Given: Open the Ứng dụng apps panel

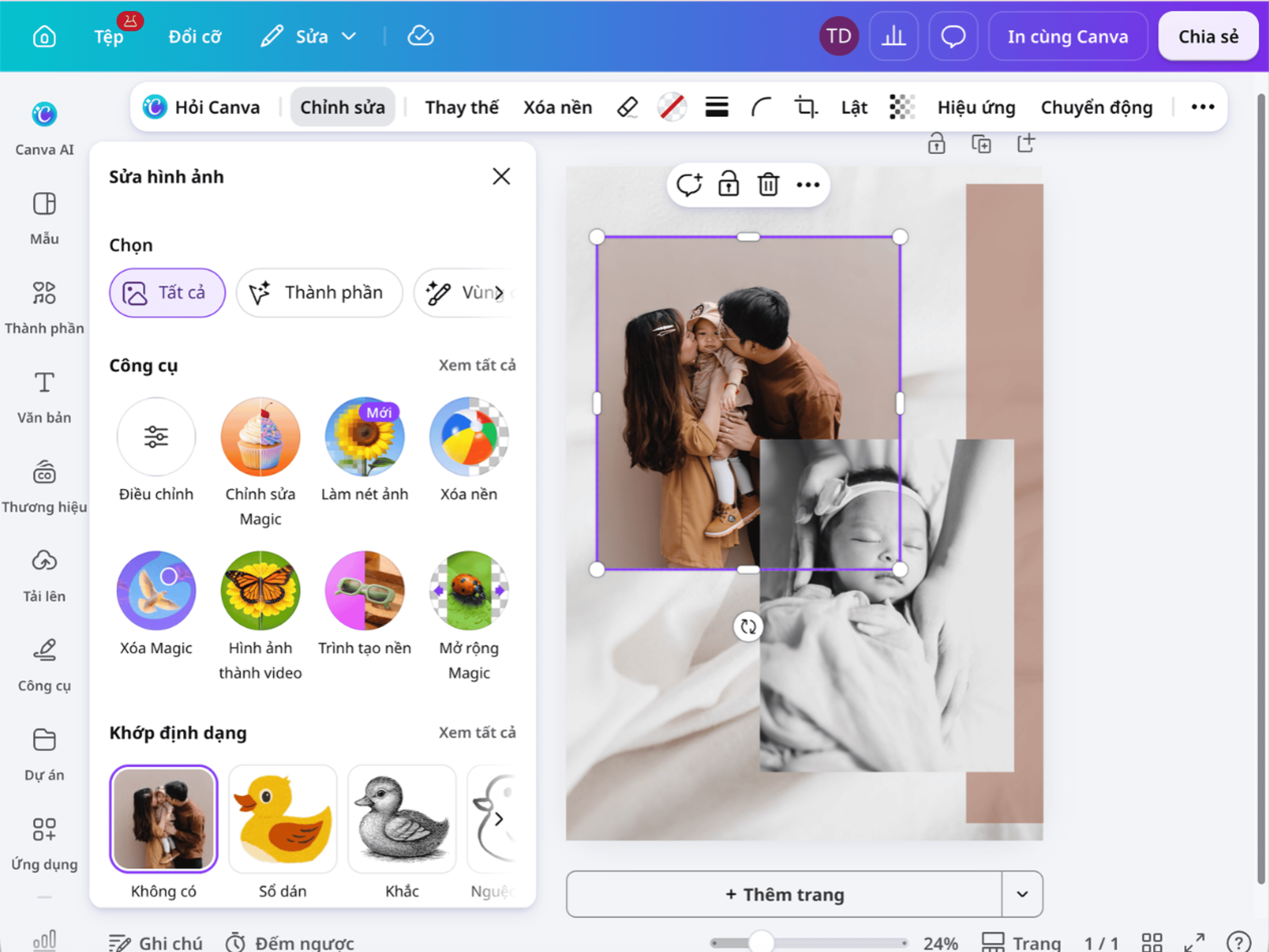Looking at the screenshot, I should (x=44, y=844).
